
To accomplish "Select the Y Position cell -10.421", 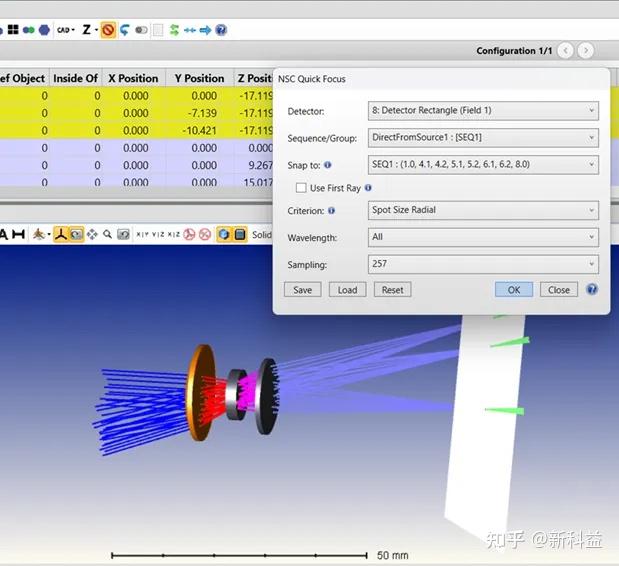I will coord(200,131).
